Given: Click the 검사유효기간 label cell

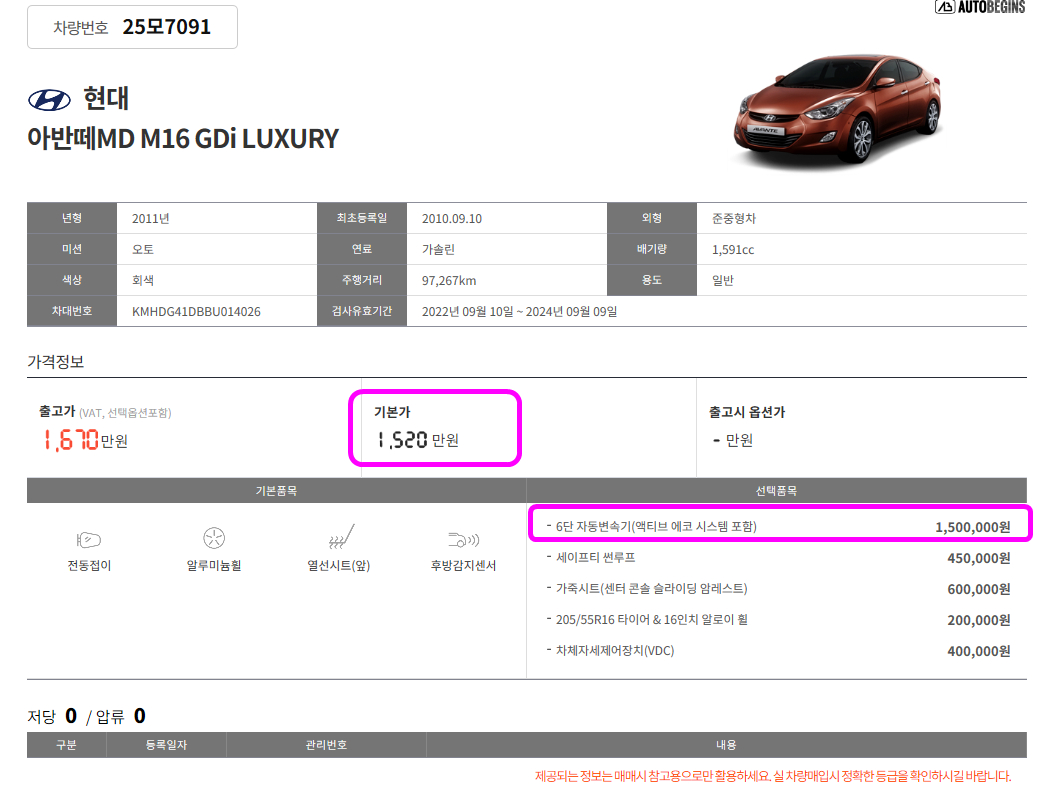Looking at the screenshot, I should coord(362,311).
